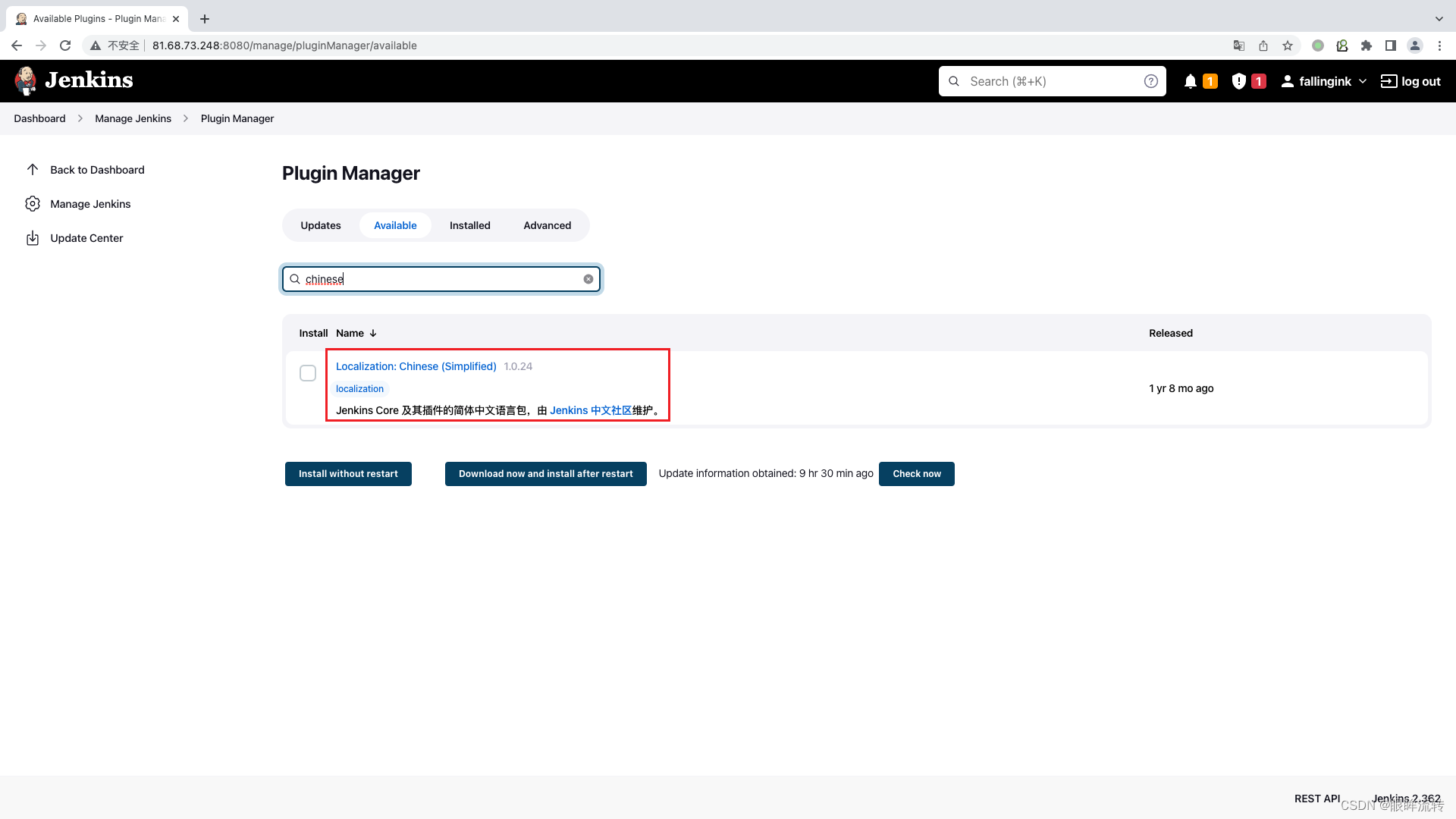Click Plugin Manager in the breadcrumb
The image size is (1456, 819).
(237, 118)
